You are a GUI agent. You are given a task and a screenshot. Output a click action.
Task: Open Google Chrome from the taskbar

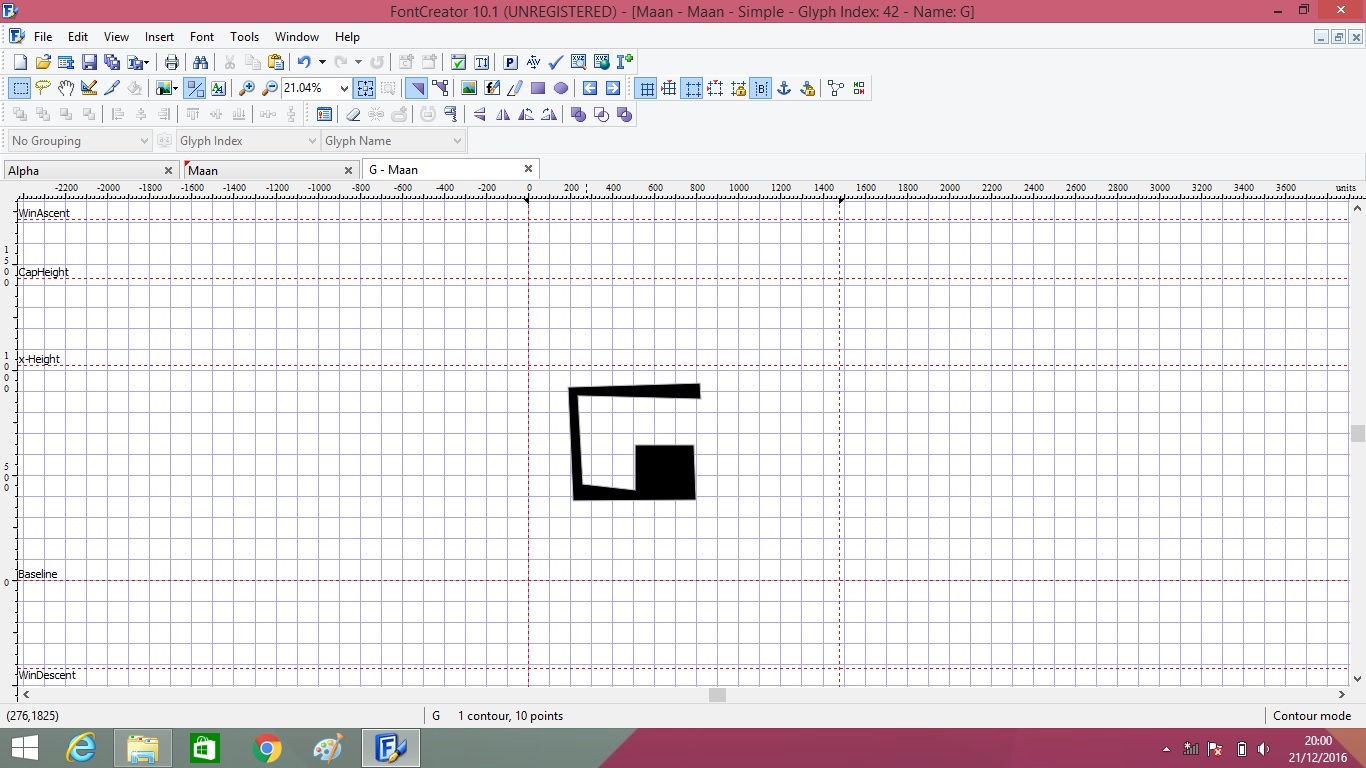[267, 748]
